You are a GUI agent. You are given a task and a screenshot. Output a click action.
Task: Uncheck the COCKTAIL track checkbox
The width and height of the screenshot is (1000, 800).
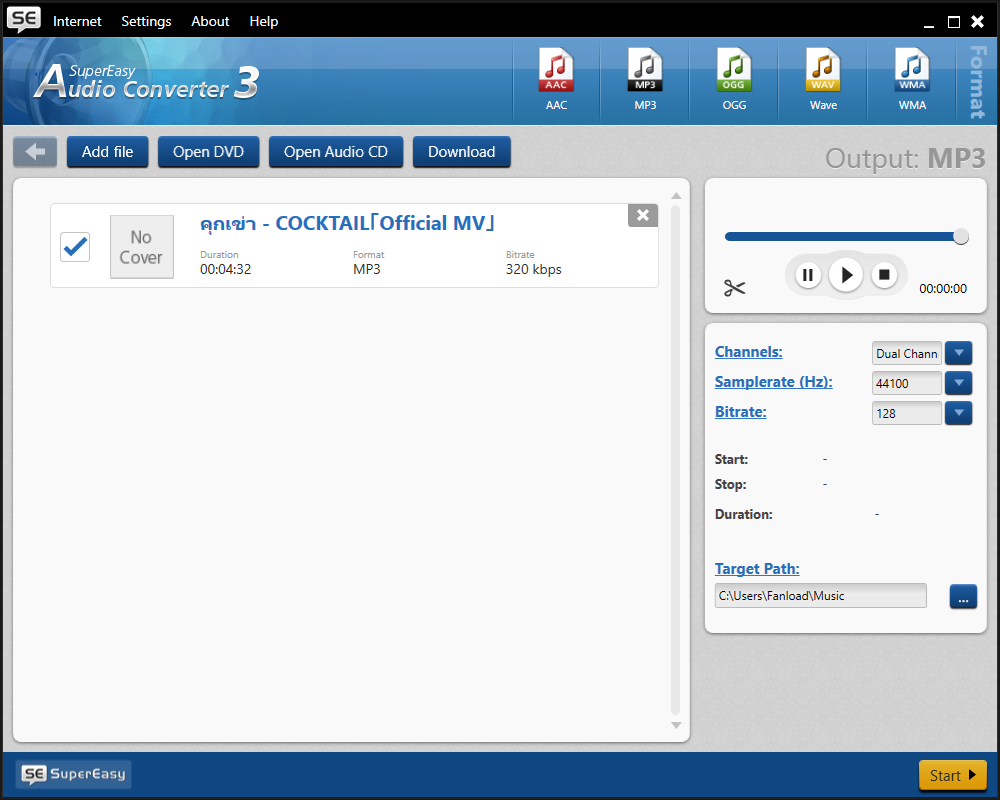(x=75, y=247)
